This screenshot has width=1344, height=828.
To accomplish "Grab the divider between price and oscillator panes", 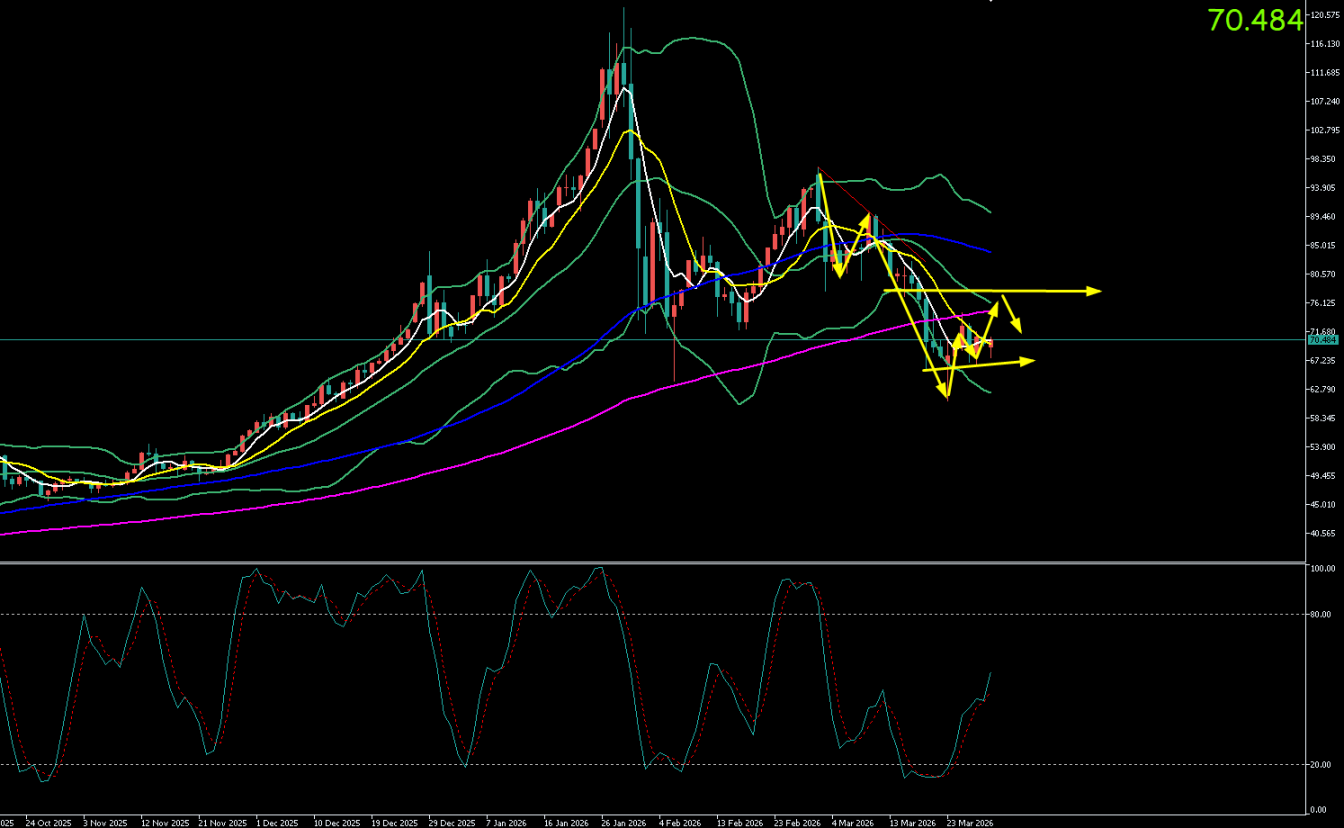I will click(650, 563).
